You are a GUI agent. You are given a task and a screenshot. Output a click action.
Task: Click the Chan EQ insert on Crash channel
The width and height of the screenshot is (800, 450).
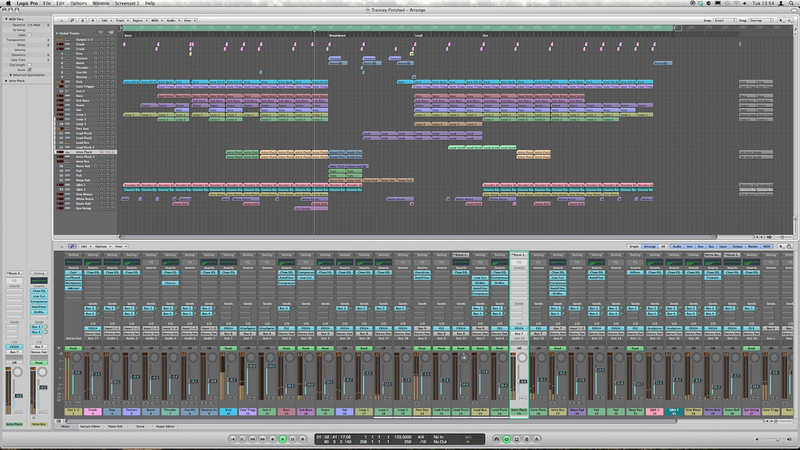(91, 272)
